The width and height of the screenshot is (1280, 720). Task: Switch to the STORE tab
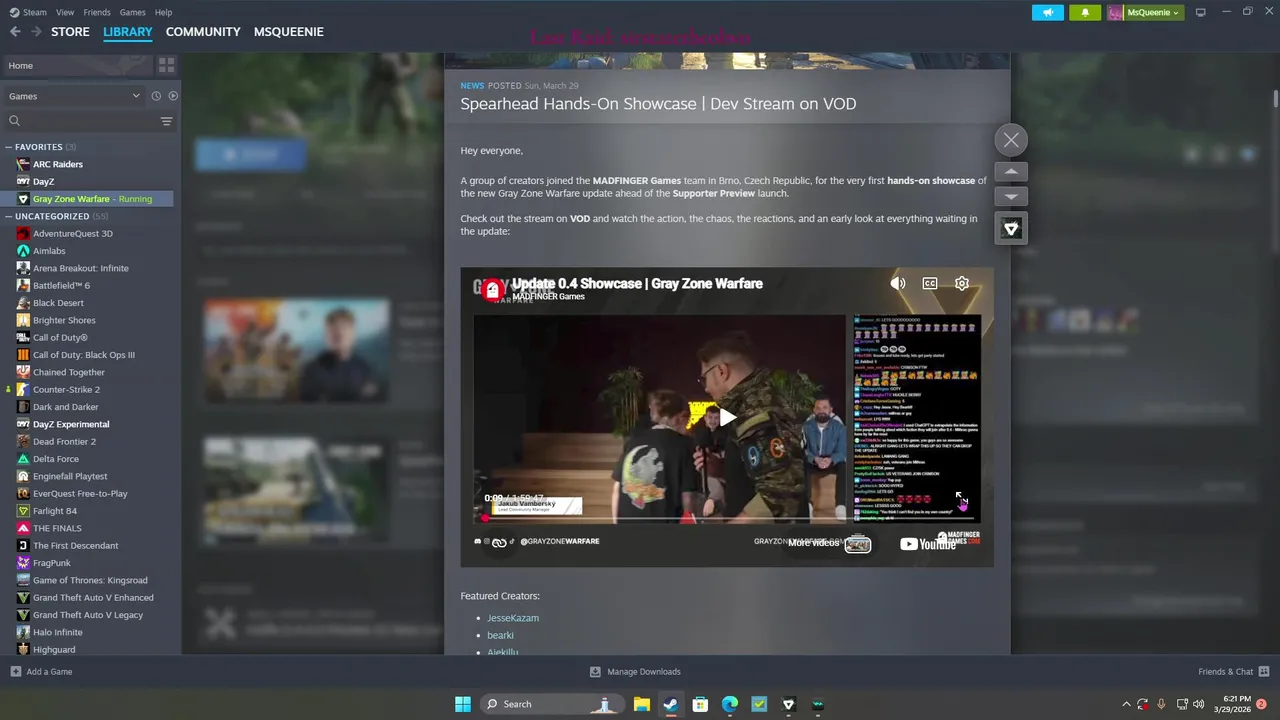coord(70,32)
